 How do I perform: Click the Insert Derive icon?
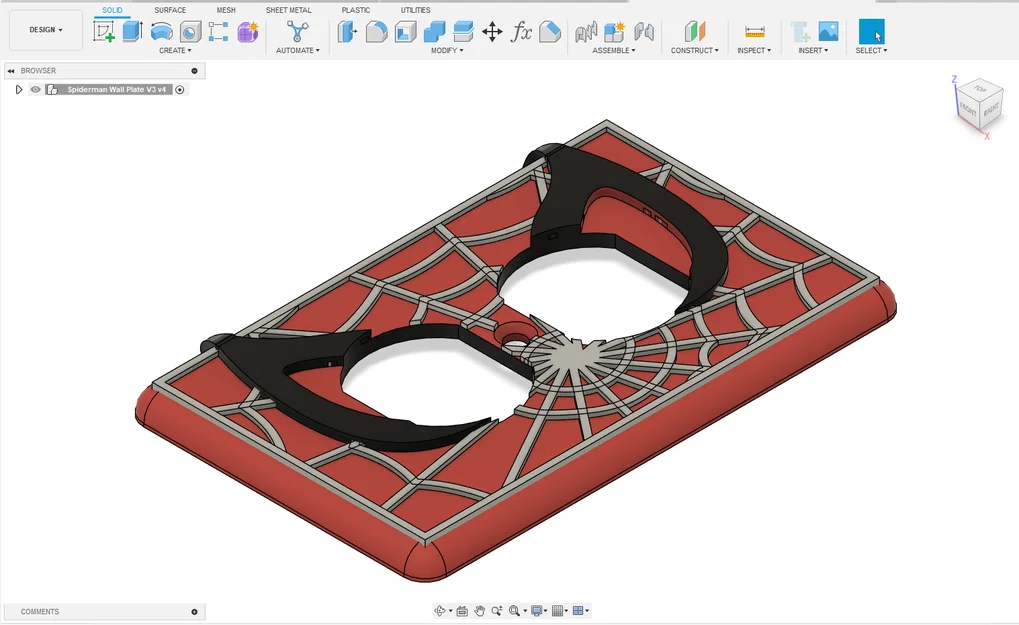[x=799, y=31]
